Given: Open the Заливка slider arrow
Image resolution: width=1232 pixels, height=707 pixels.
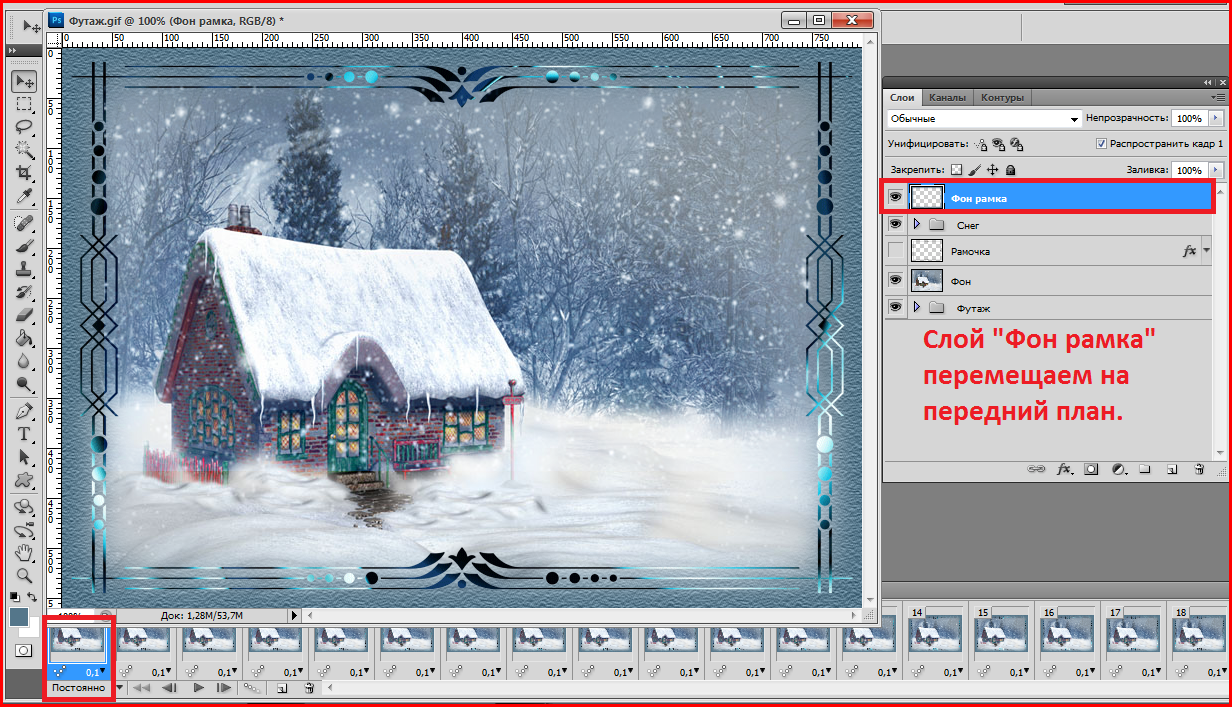Looking at the screenshot, I should [1214, 170].
